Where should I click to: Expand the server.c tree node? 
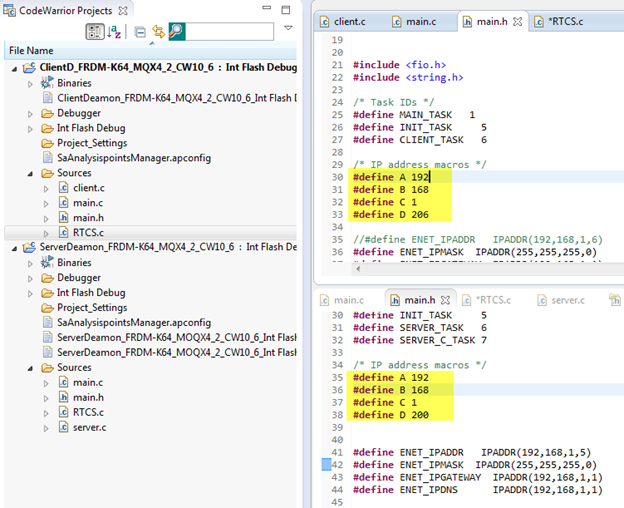[46, 428]
